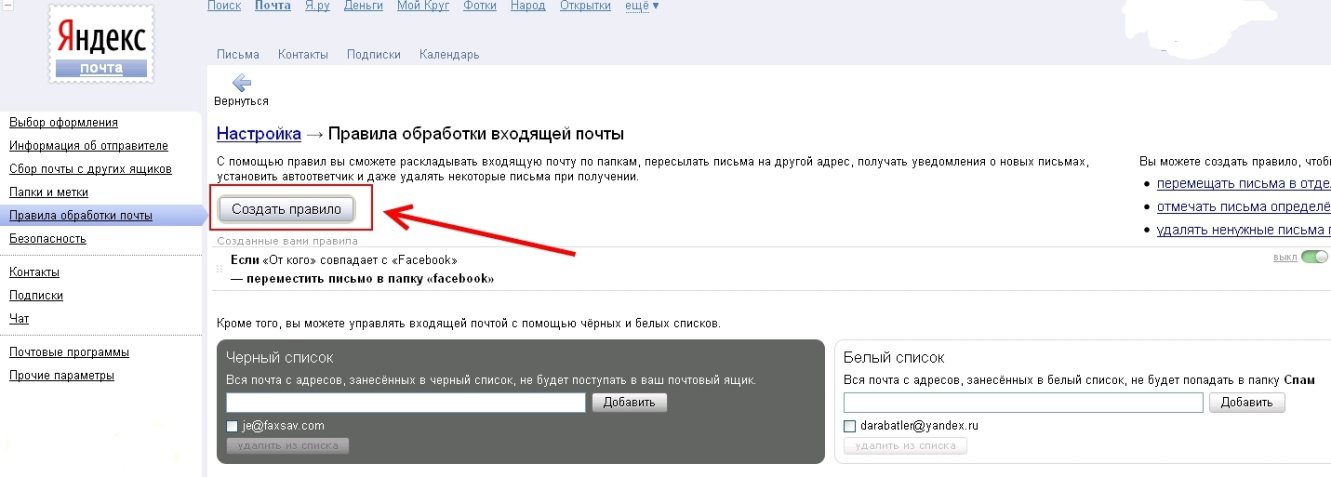
Task: Click 'удалить из списка' in black list
Action: (288, 445)
